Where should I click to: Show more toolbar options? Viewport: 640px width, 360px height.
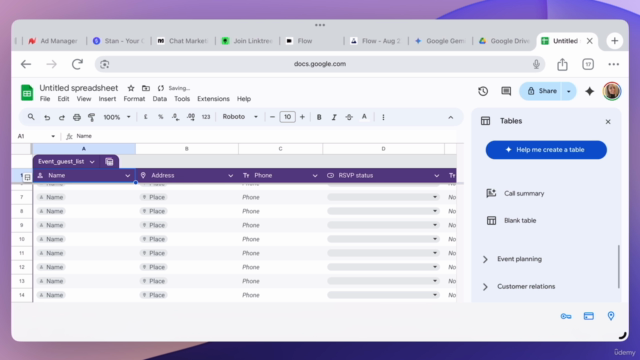[x=383, y=117]
